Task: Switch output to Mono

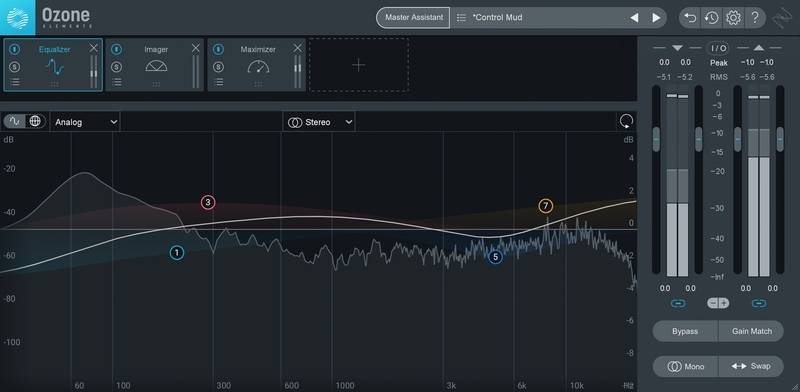Action: tap(685, 366)
